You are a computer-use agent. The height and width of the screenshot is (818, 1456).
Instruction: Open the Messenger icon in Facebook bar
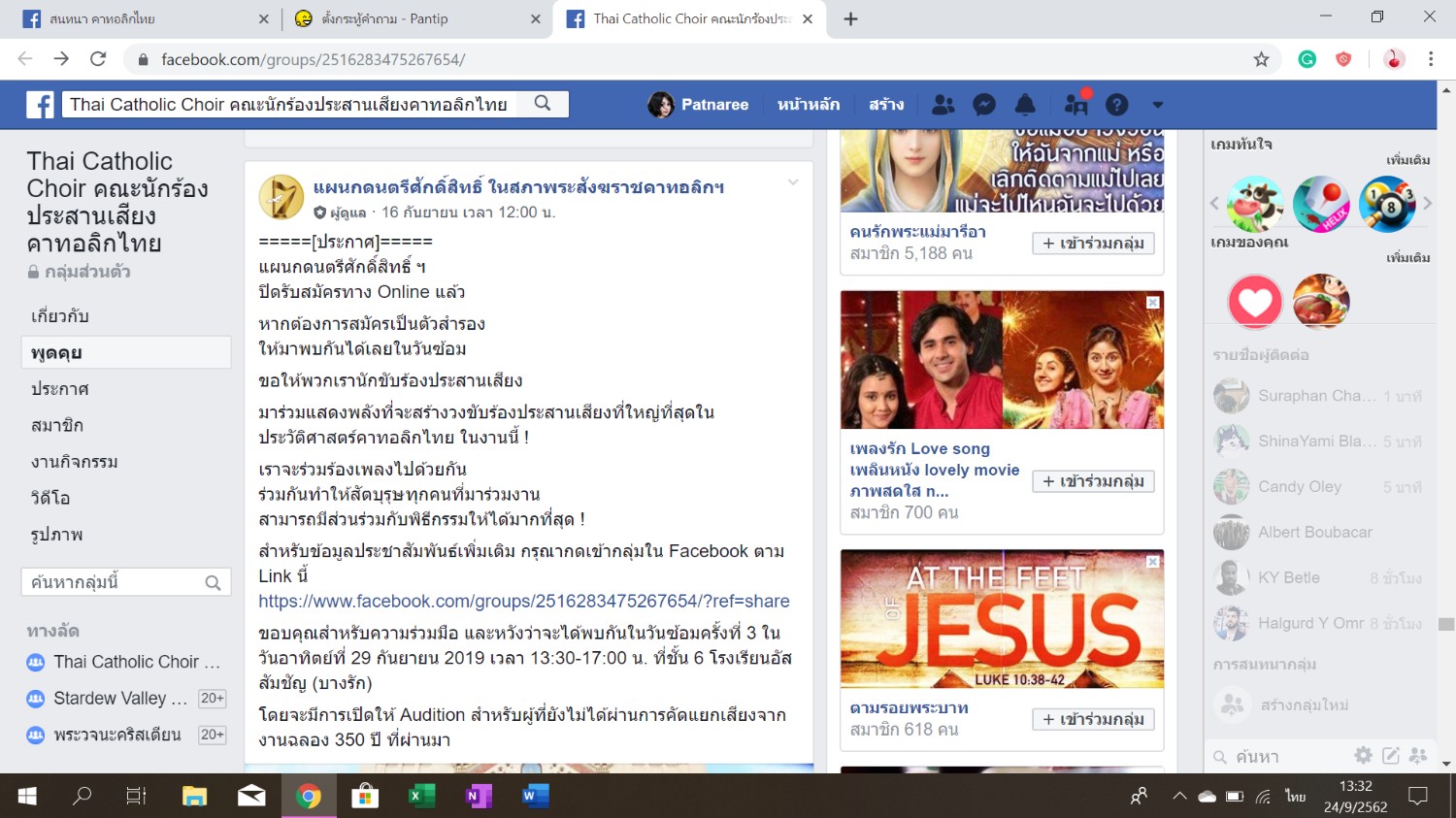point(984,105)
